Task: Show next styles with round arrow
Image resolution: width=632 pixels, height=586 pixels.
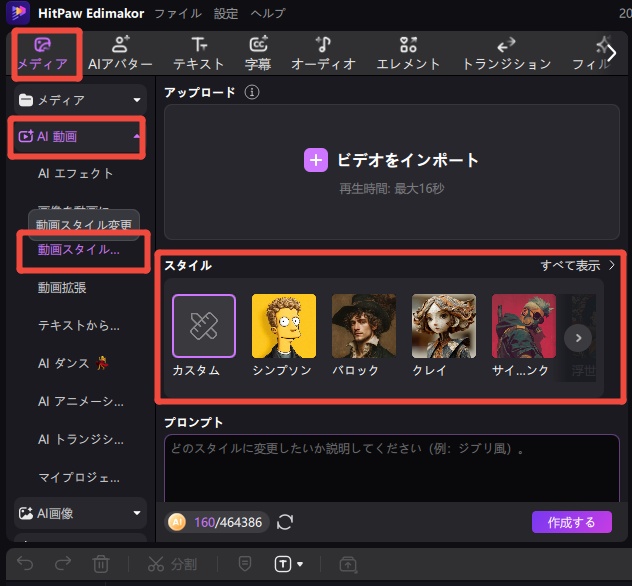Action: (x=578, y=338)
